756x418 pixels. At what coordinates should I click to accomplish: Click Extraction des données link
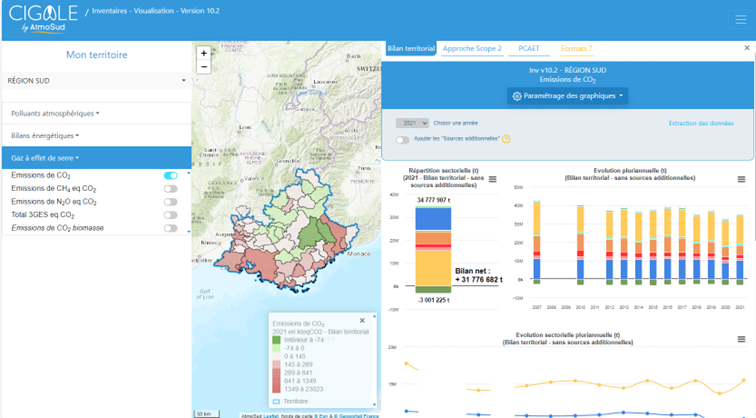click(701, 123)
